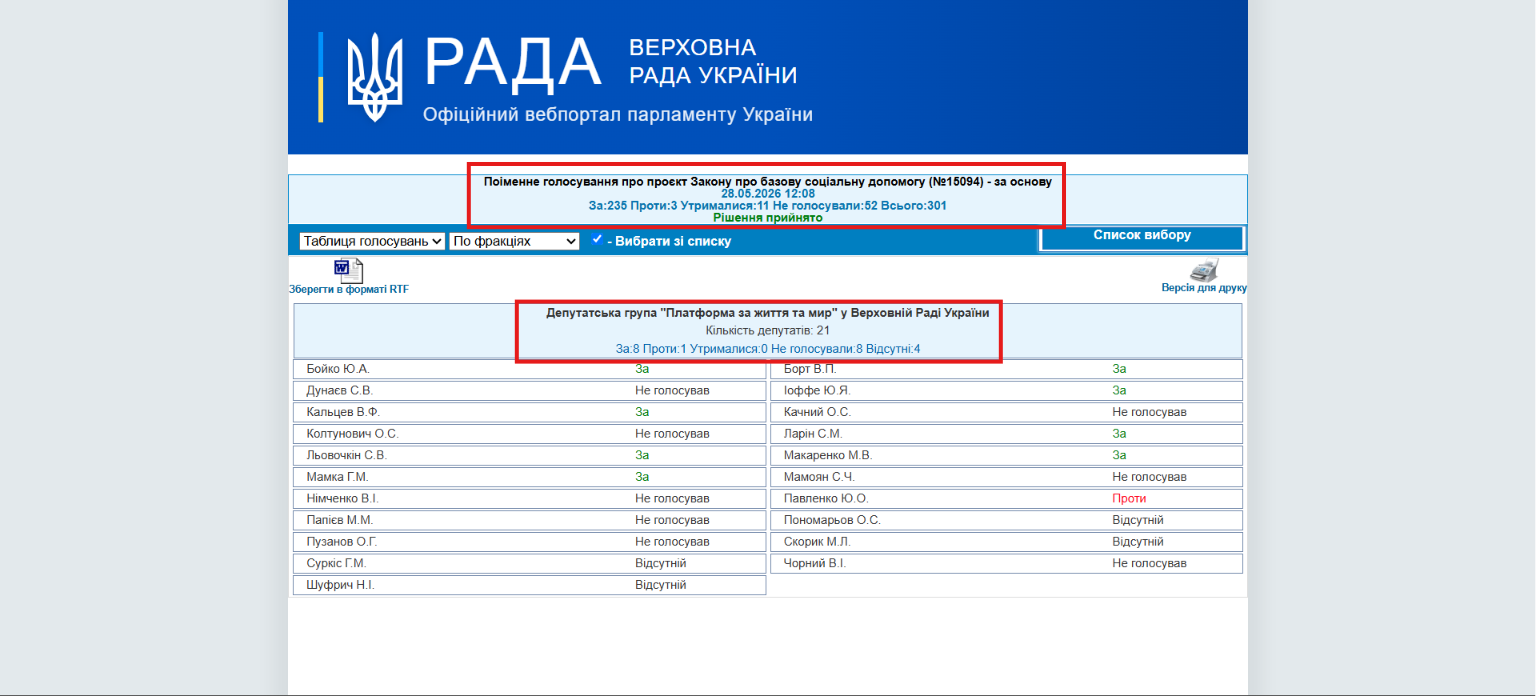Click 'Зберегти в форматі RTF' link

click(349, 289)
